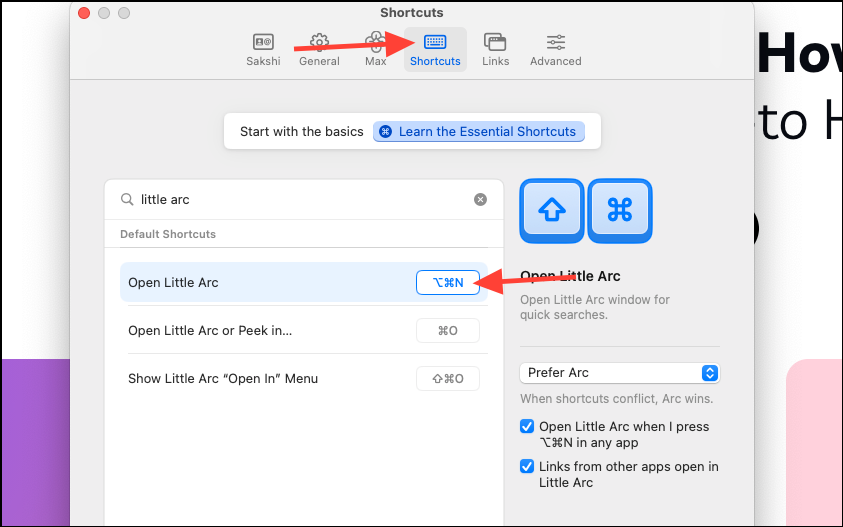
Task: Select Show Little Arc Open In Menu row
Action: pyautogui.click(x=304, y=379)
